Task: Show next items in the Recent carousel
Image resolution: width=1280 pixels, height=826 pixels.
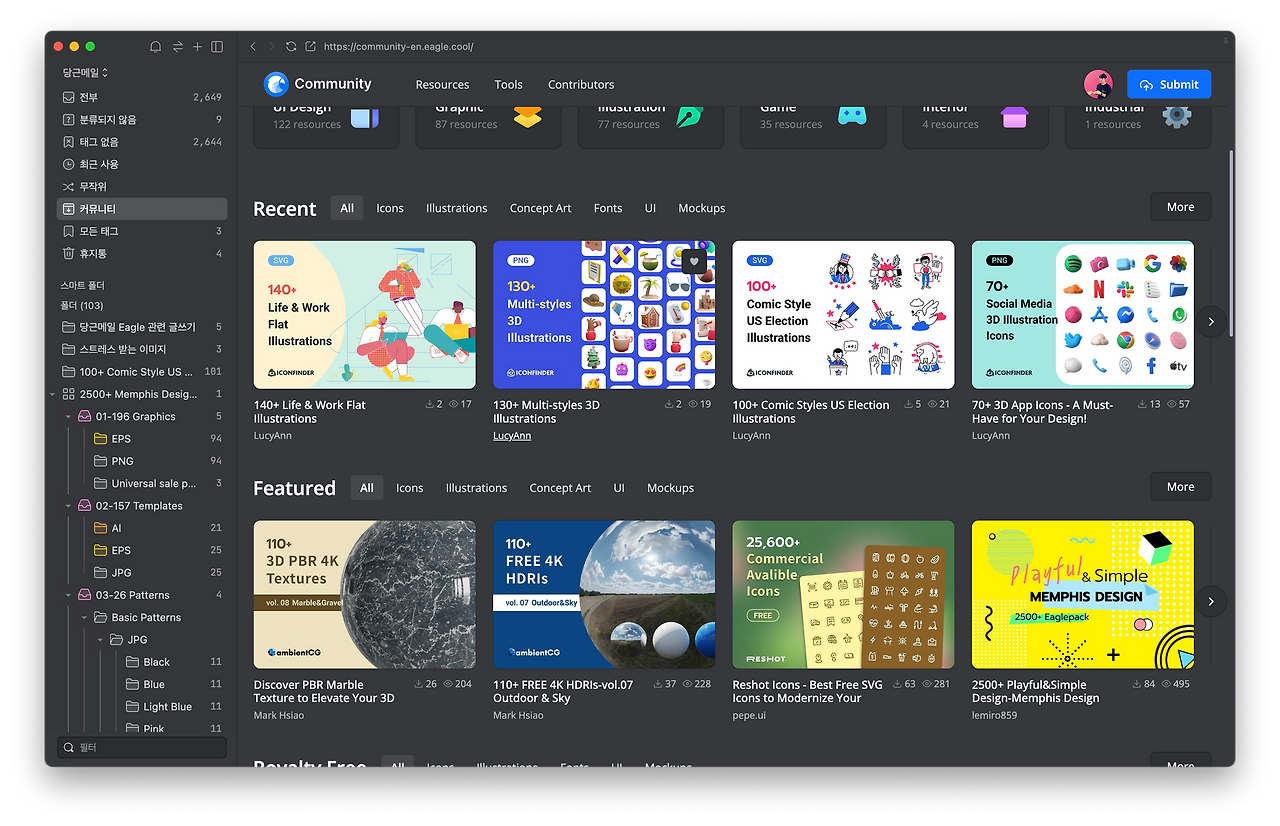Action: pyautogui.click(x=1211, y=321)
